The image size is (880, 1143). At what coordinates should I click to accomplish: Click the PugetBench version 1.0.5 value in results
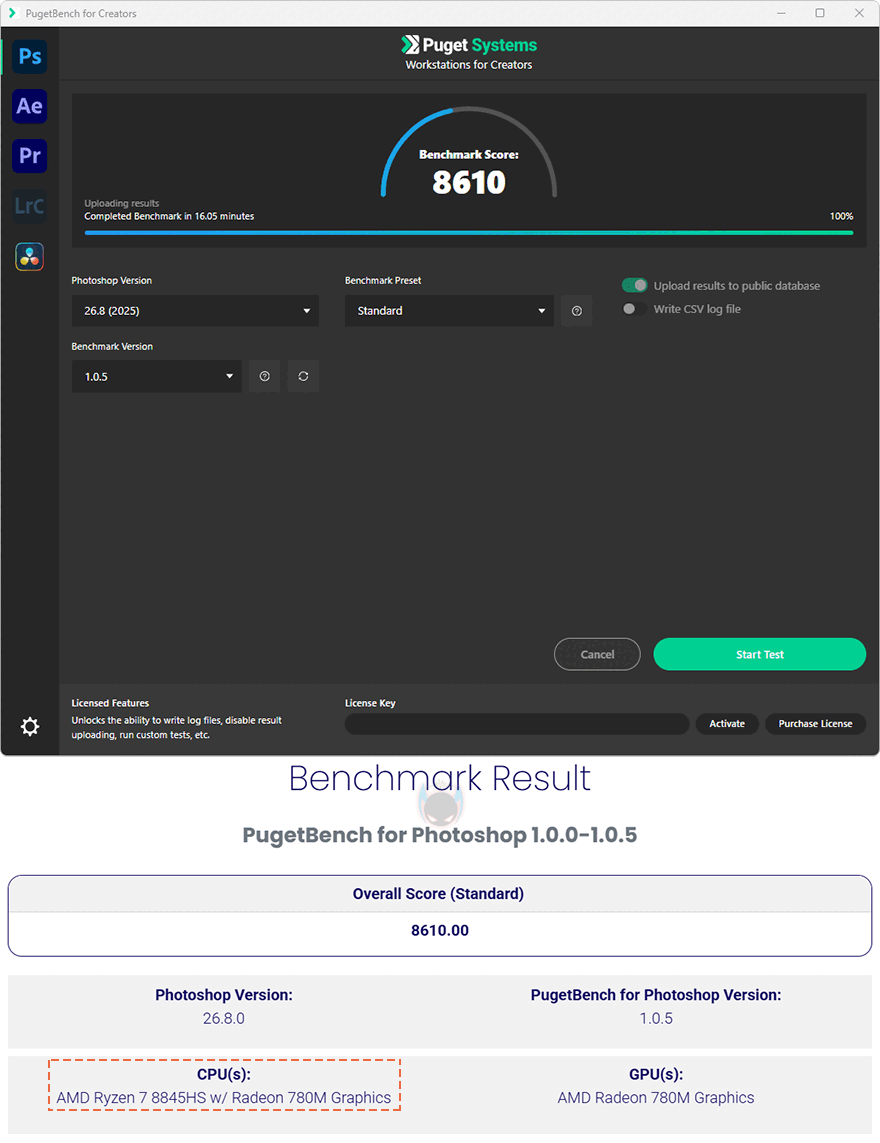[656, 1018]
